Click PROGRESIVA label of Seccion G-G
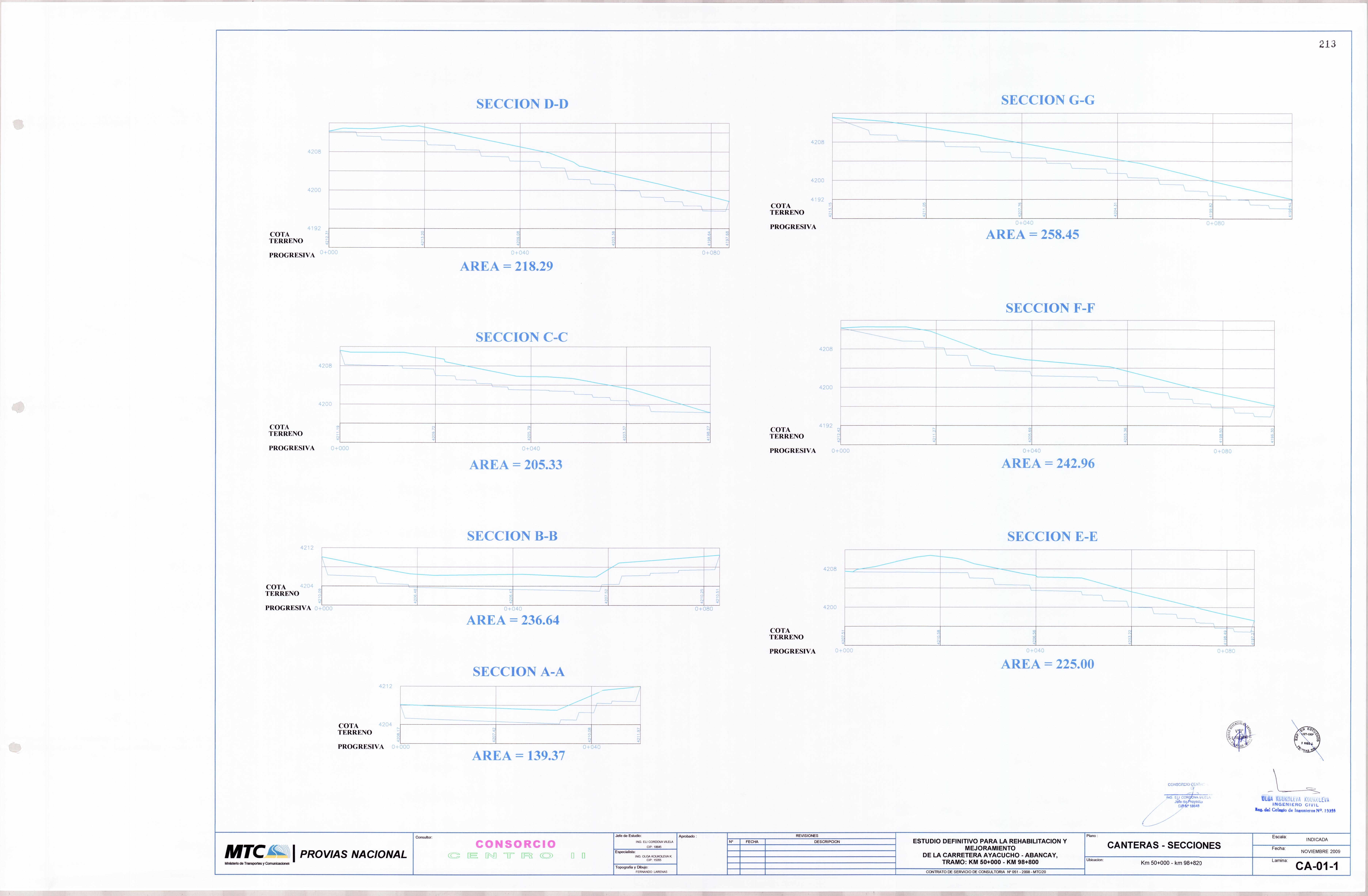Image resolution: width=1368 pixels, height=896 pixels. point(793,227)
